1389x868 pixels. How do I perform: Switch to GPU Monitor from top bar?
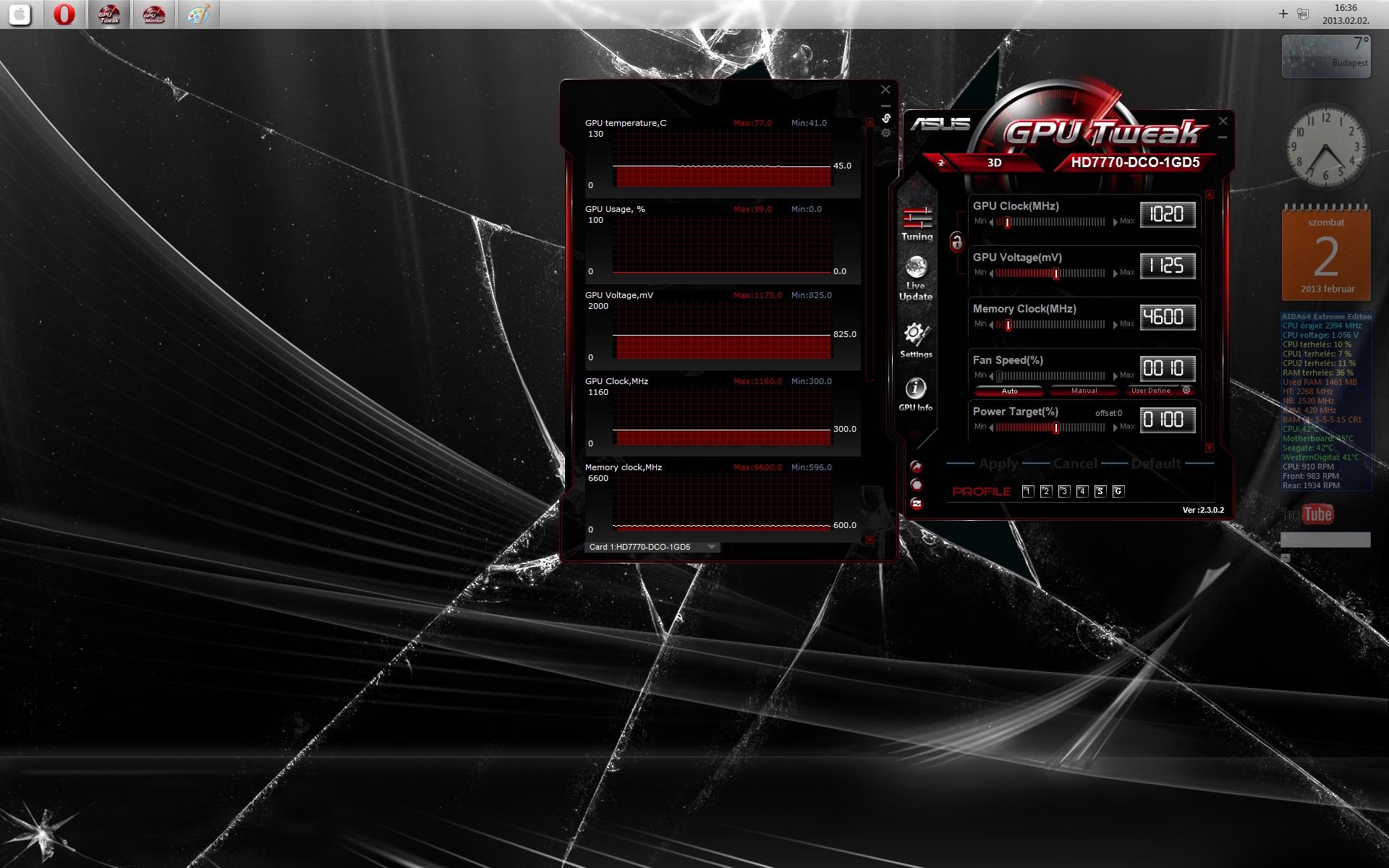154,14
